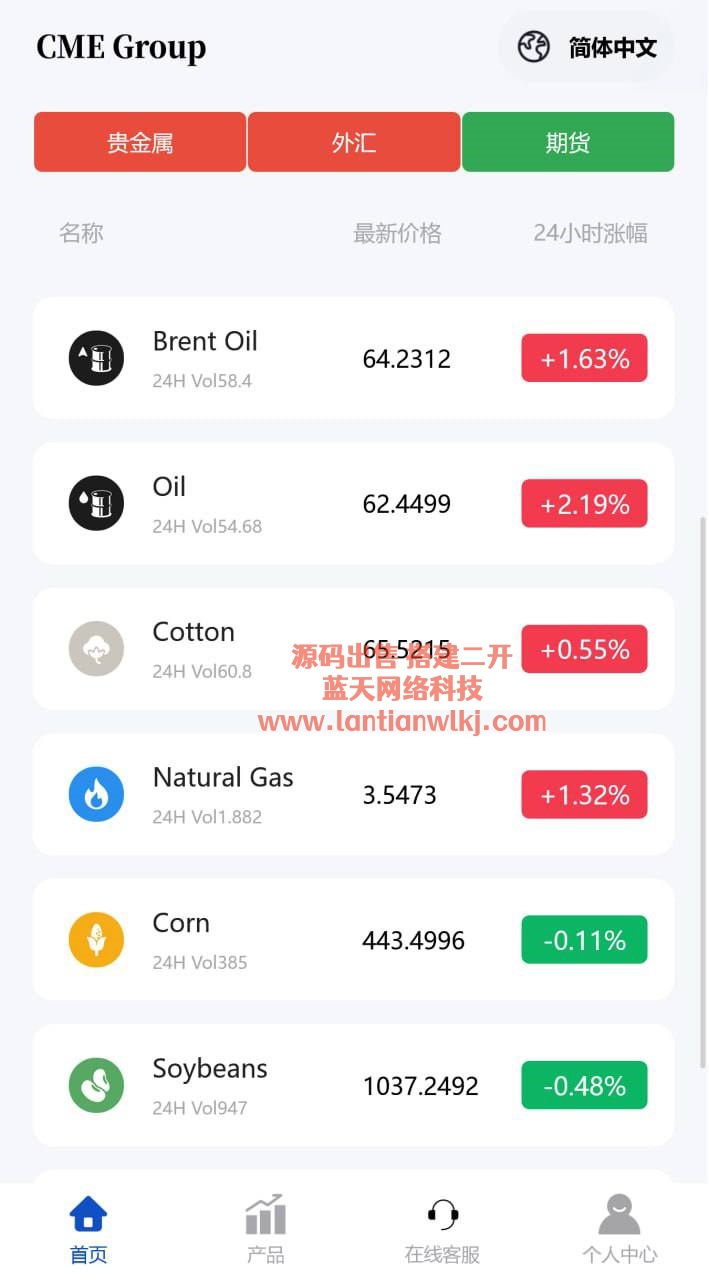Switch to the 贵金属 tab
This screenshot has width=709, height=1280.
tap(140, 142)
